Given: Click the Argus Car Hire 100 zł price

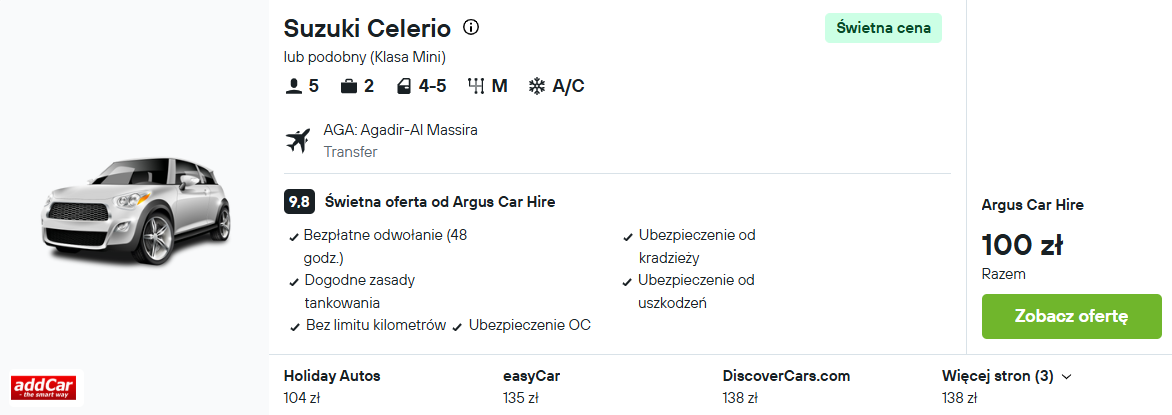Looking at the screenshot, I should click(x=1021, y=244).
